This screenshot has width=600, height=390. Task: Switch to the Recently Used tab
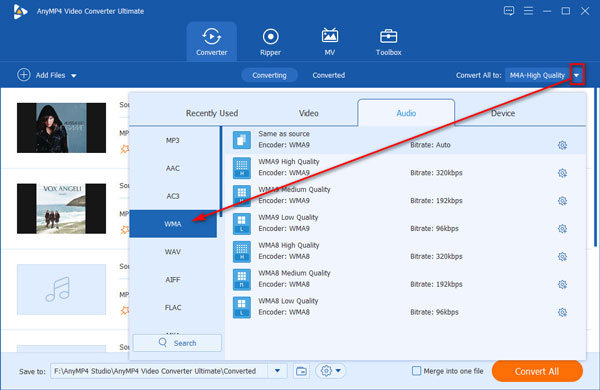pyautogui.click(x=212, y=113)
